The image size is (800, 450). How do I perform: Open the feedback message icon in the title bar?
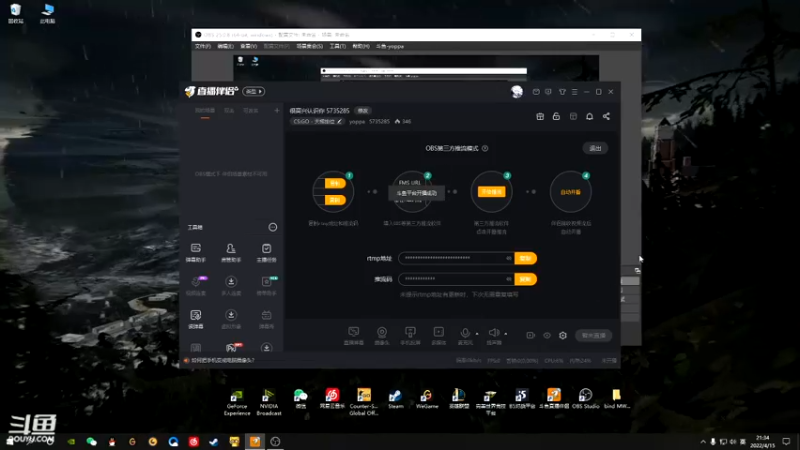click(548, 92)
